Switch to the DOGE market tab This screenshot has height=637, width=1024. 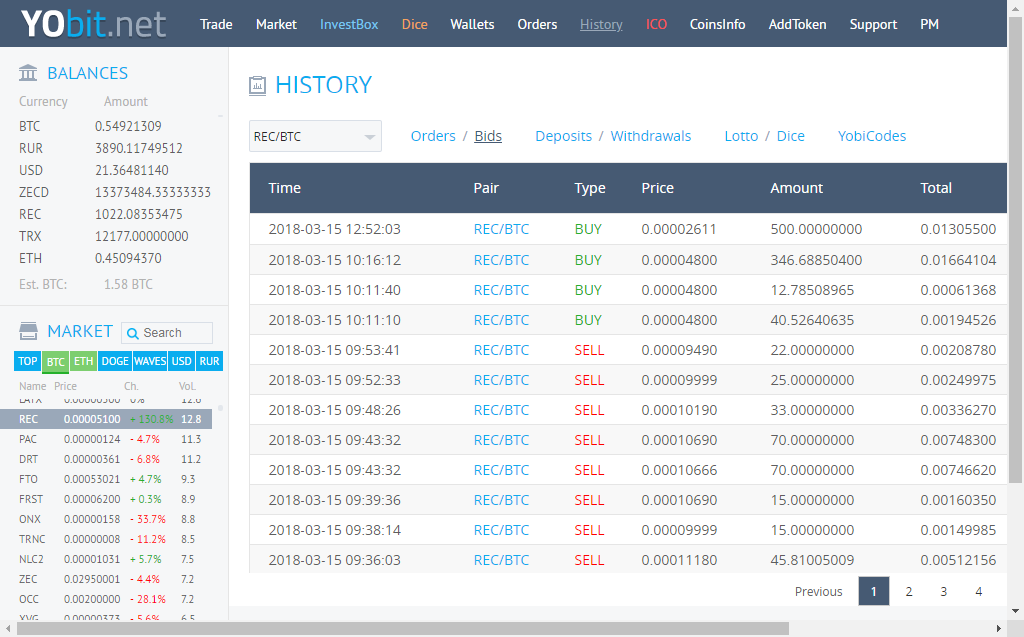pyautogui.click(x=115, y=361)
